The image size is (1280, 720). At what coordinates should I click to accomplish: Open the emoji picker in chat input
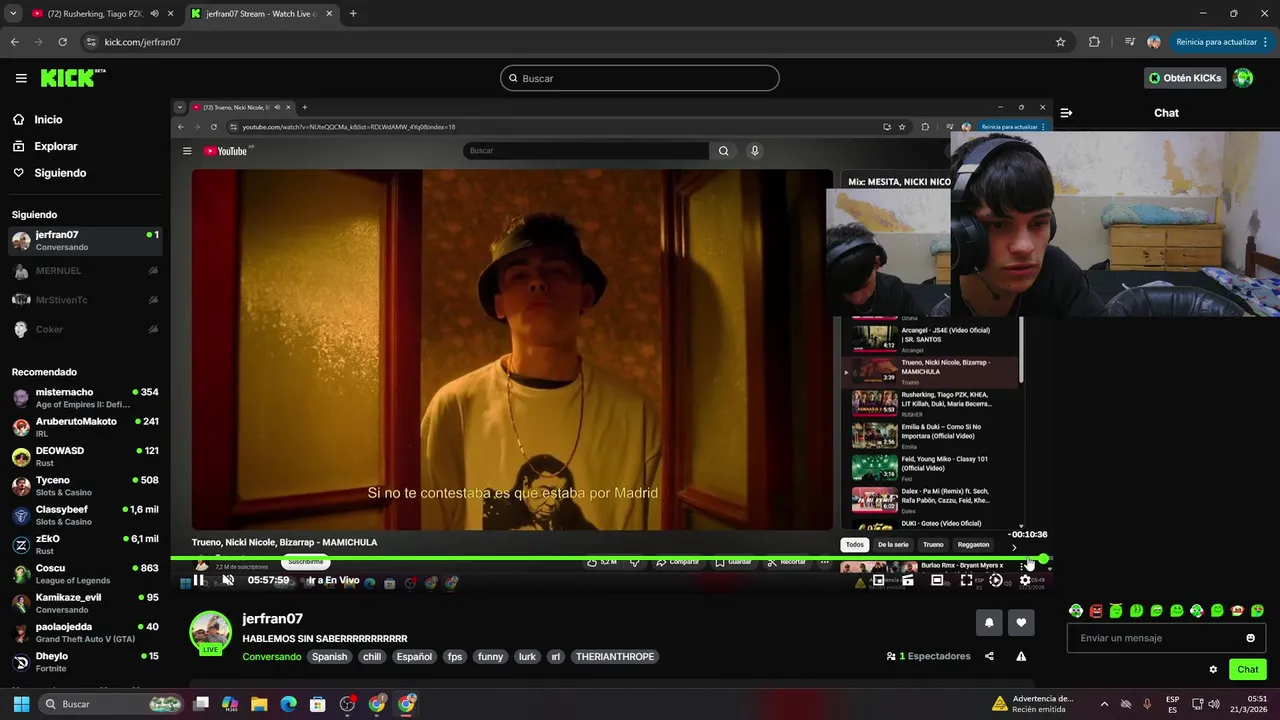tap(1250, 638)
